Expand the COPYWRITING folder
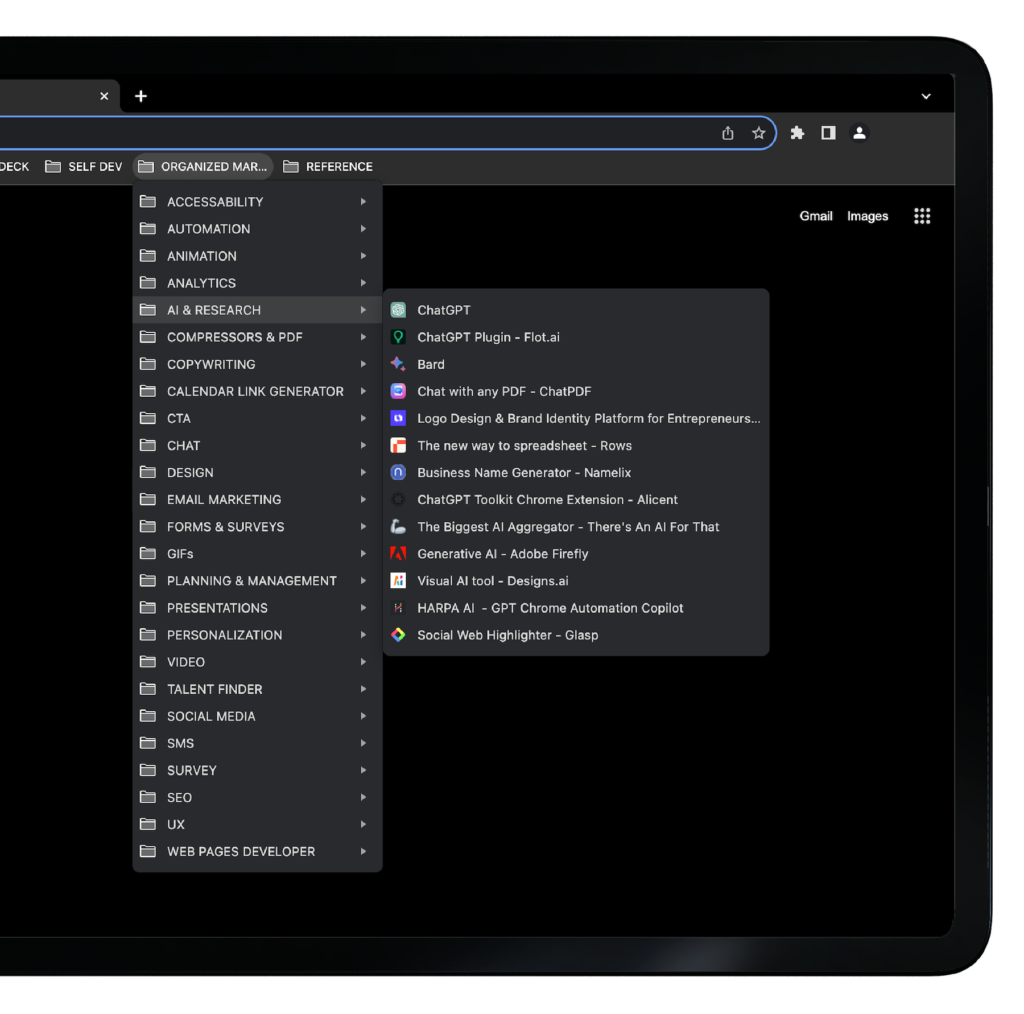The image size is (1024, 1014). [257, 364]
